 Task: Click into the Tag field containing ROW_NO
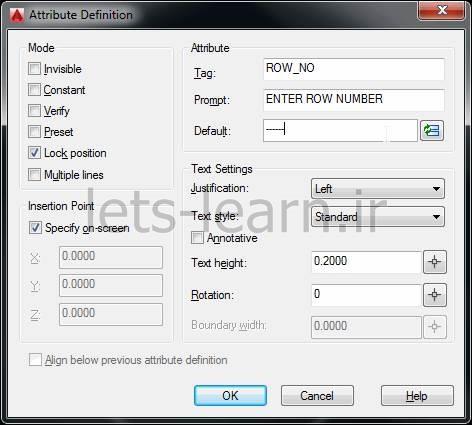354,69
